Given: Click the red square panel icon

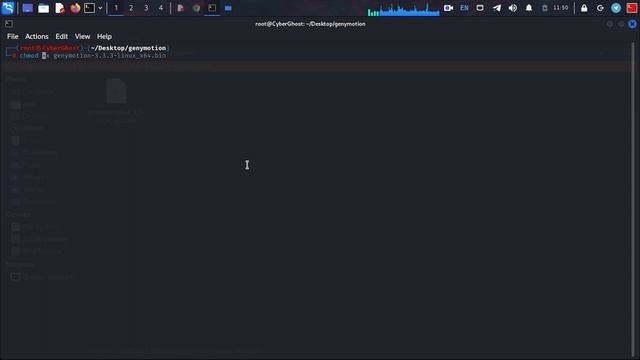Looking at the screenshot, I should pyautogui.click(x=632, y=8).
